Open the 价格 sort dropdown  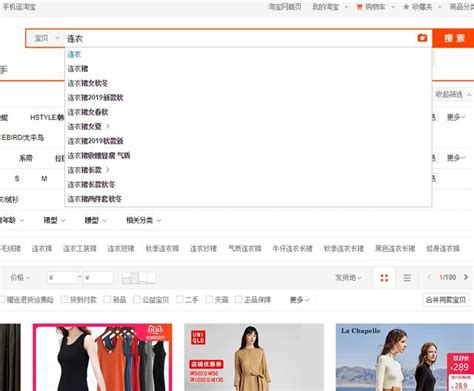click(20, 277)
